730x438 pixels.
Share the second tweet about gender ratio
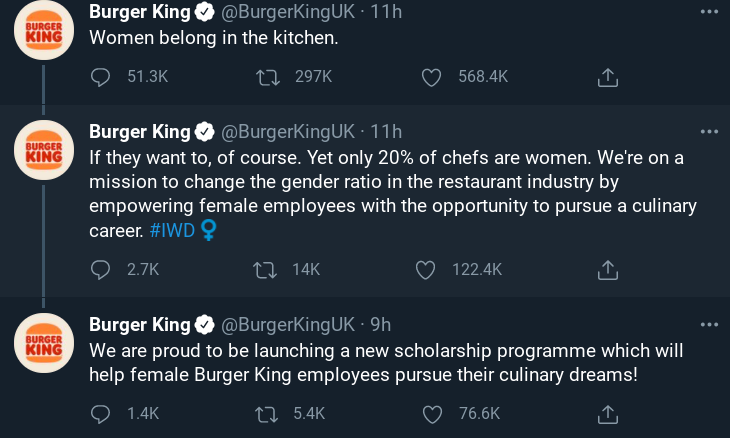coord(608,270)
